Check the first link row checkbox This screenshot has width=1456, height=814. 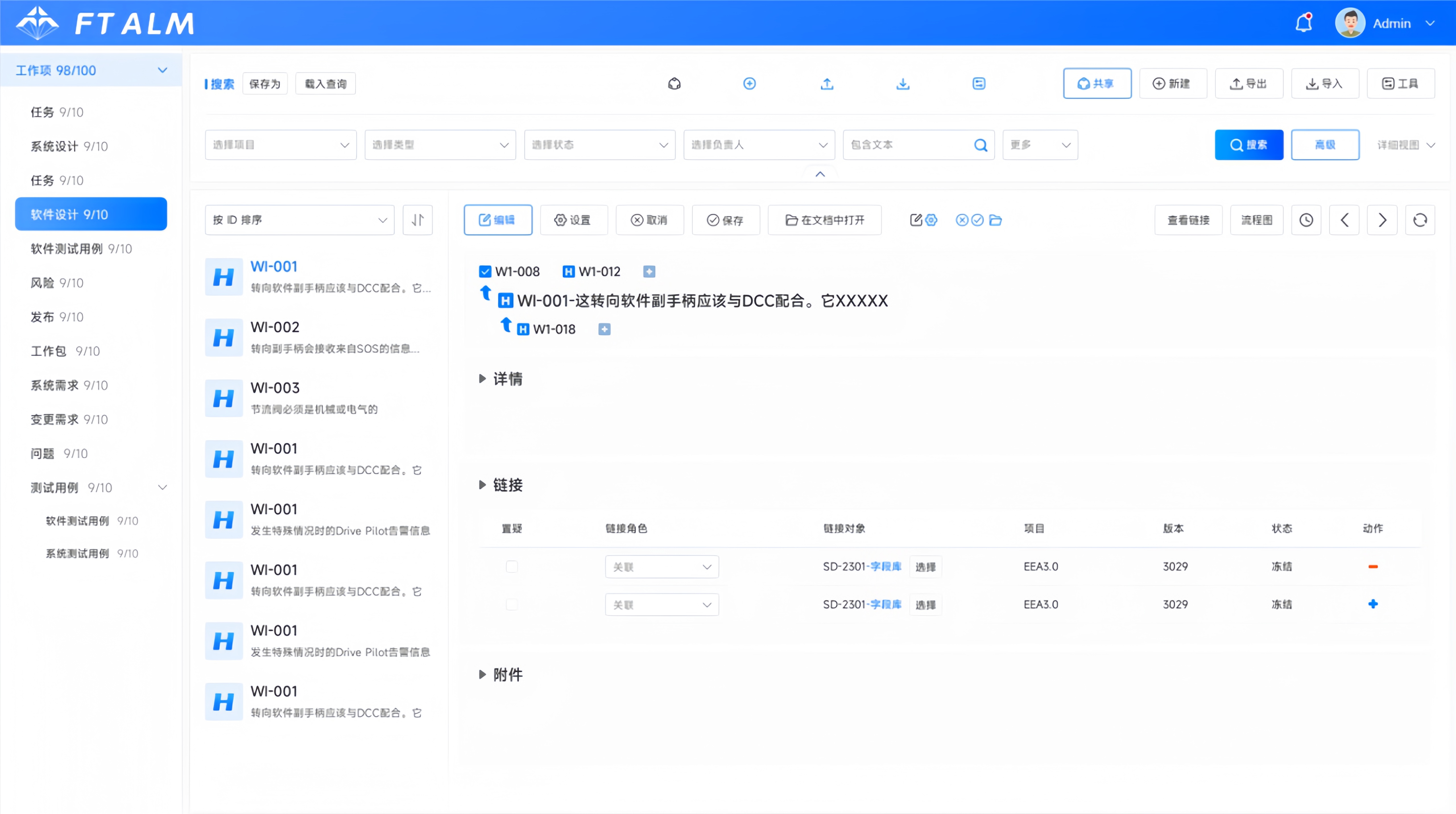pyautogui.click(x=512, y=566)
